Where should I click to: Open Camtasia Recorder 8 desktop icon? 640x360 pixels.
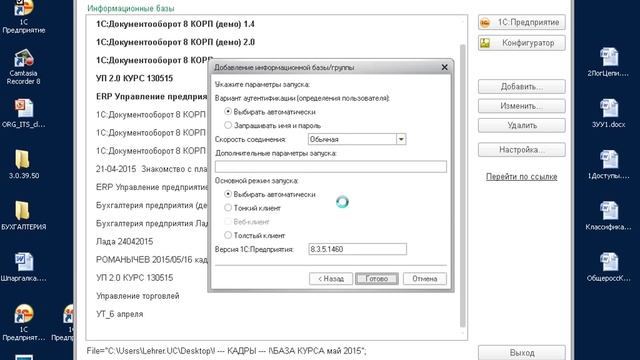point(24,67)
